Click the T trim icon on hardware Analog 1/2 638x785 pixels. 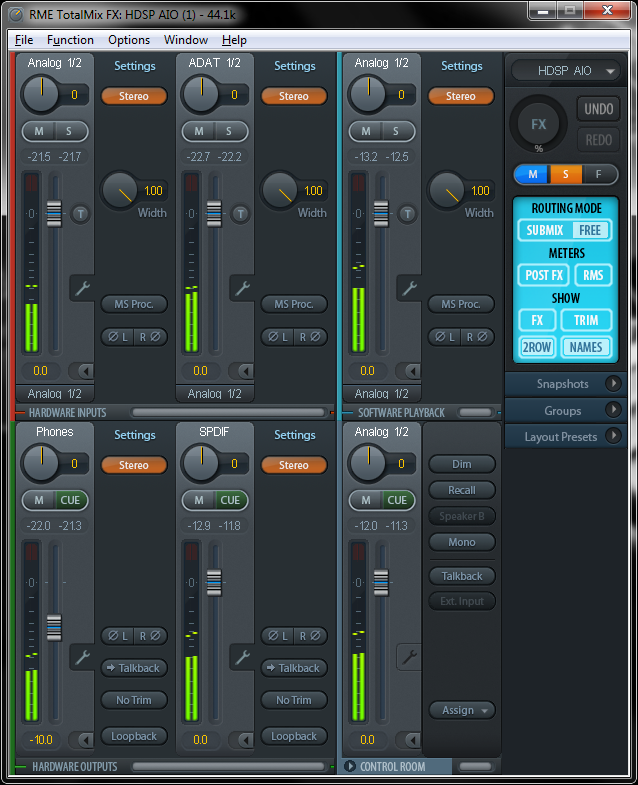point(80,214)
